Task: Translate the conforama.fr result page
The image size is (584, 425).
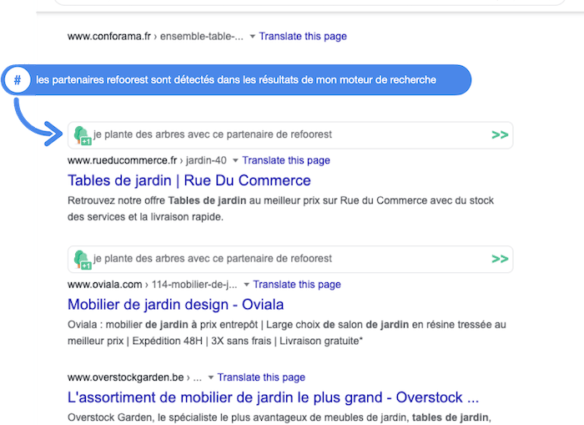Action: (303, 36)
